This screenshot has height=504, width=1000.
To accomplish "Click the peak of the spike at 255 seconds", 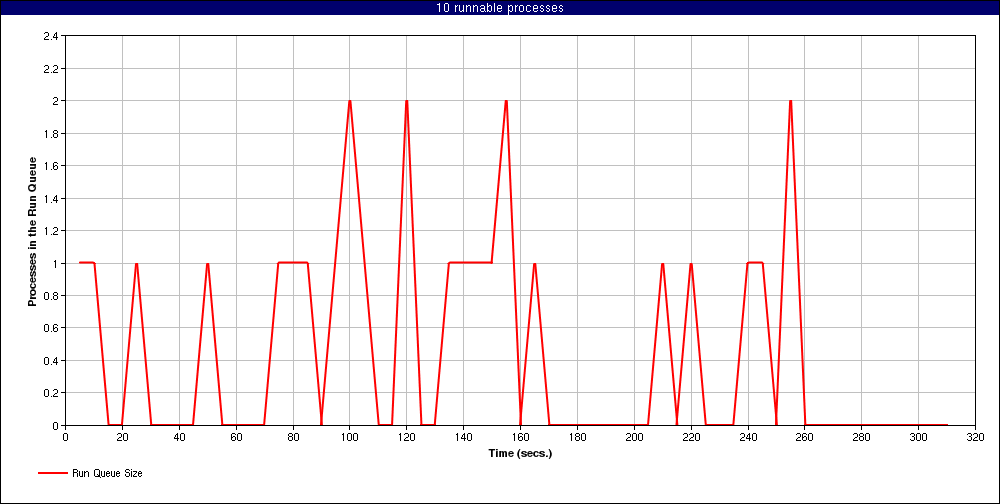I will click(x=790, y=101).
